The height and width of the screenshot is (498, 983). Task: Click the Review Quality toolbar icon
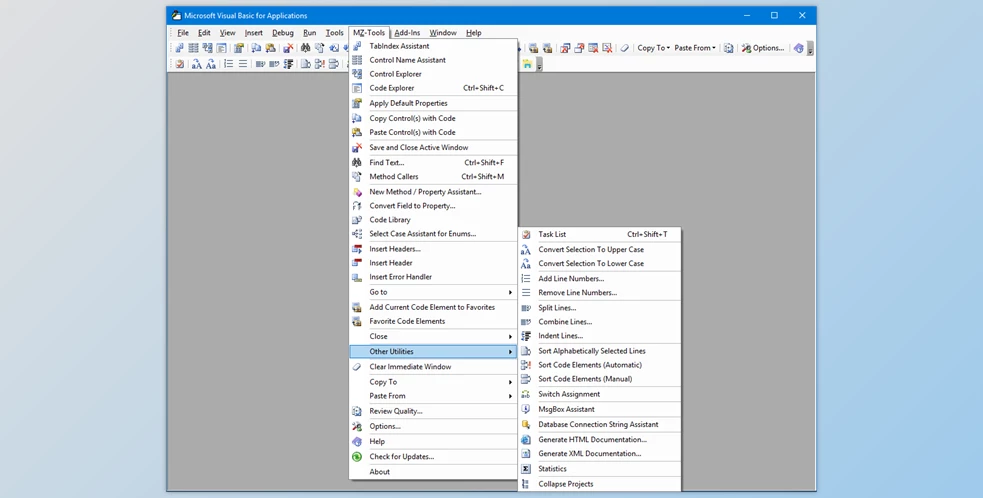728,48
